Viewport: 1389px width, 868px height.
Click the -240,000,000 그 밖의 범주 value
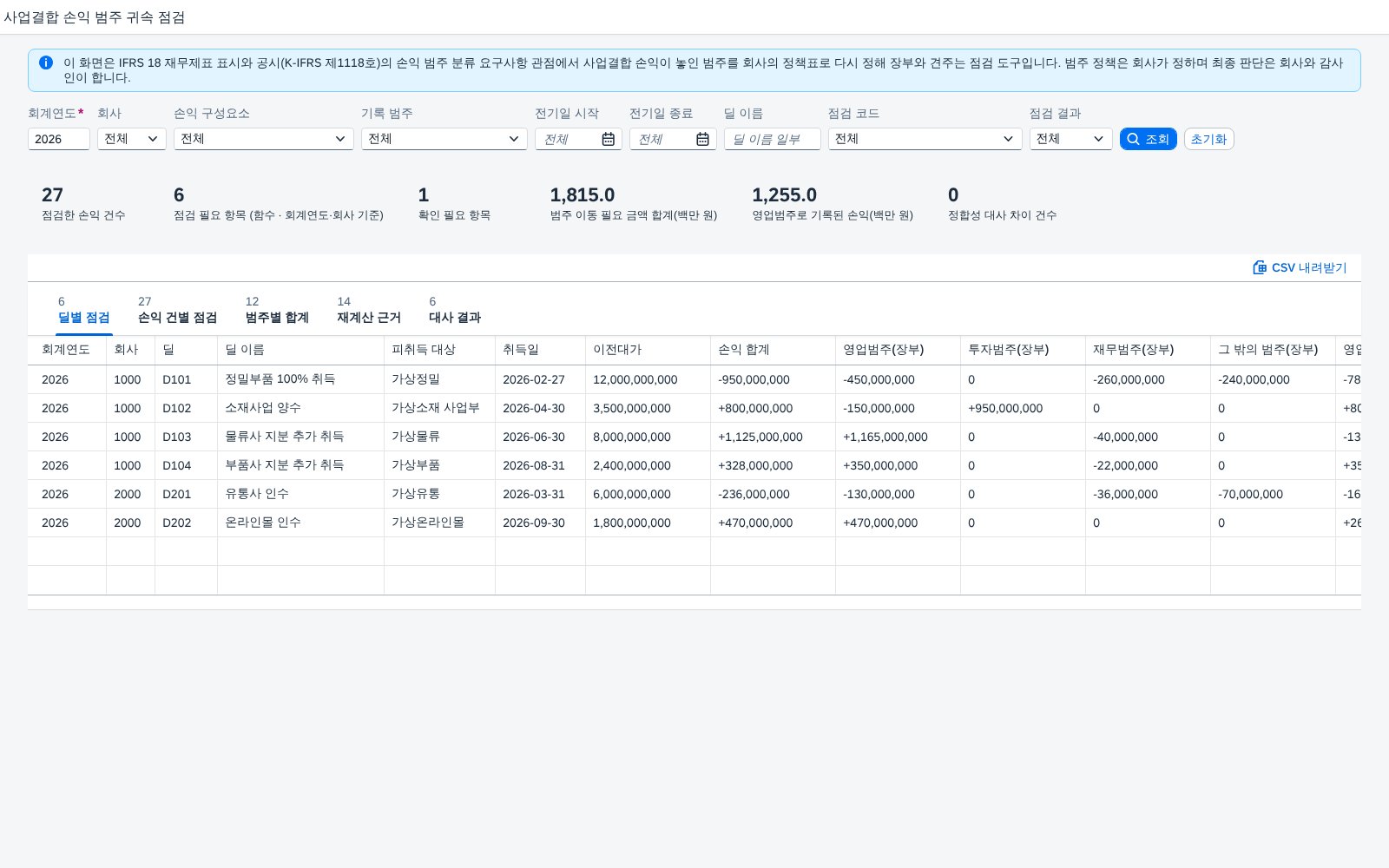pos(1254,380)
